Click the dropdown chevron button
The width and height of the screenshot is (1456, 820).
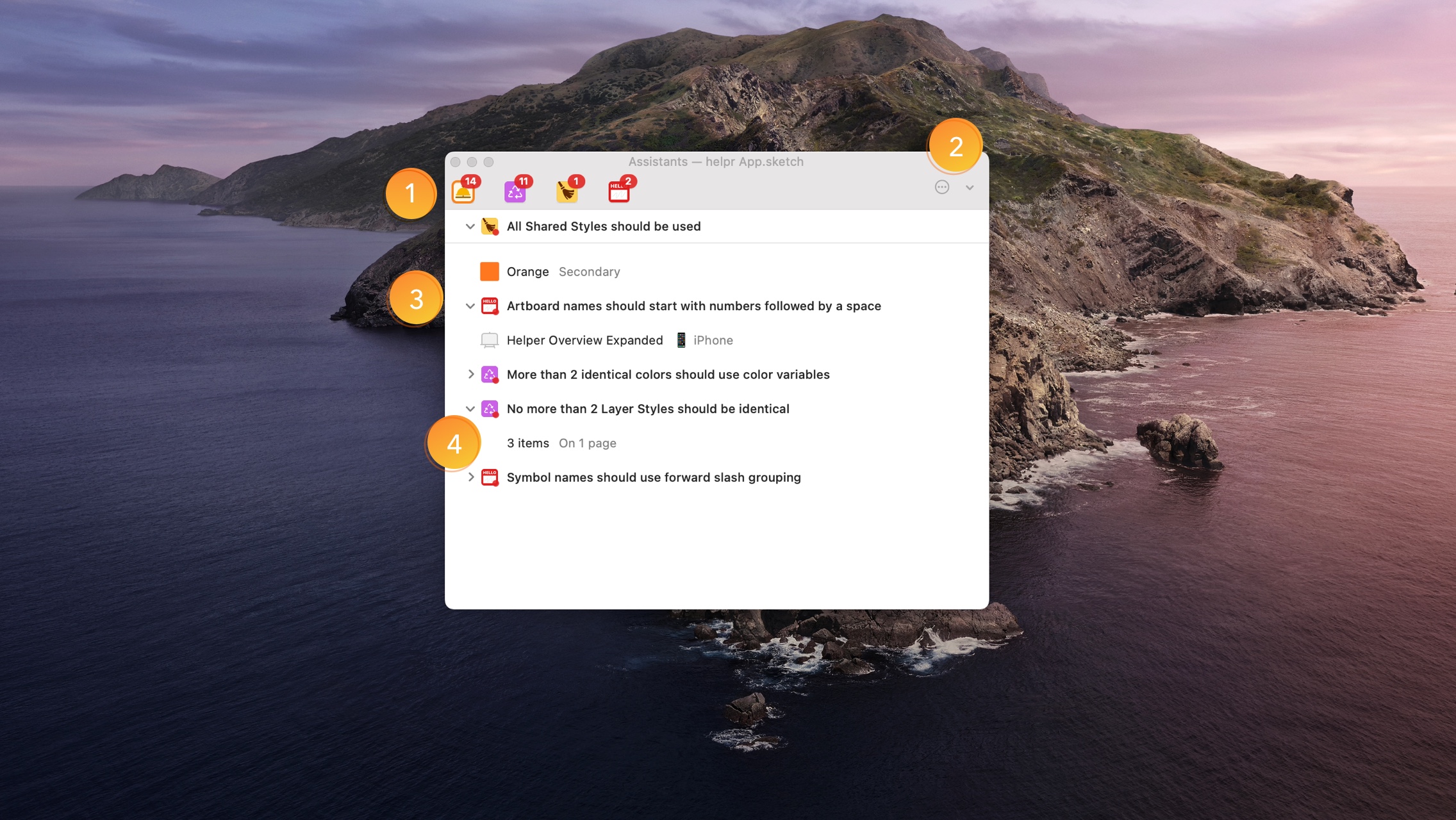(968, 188)
